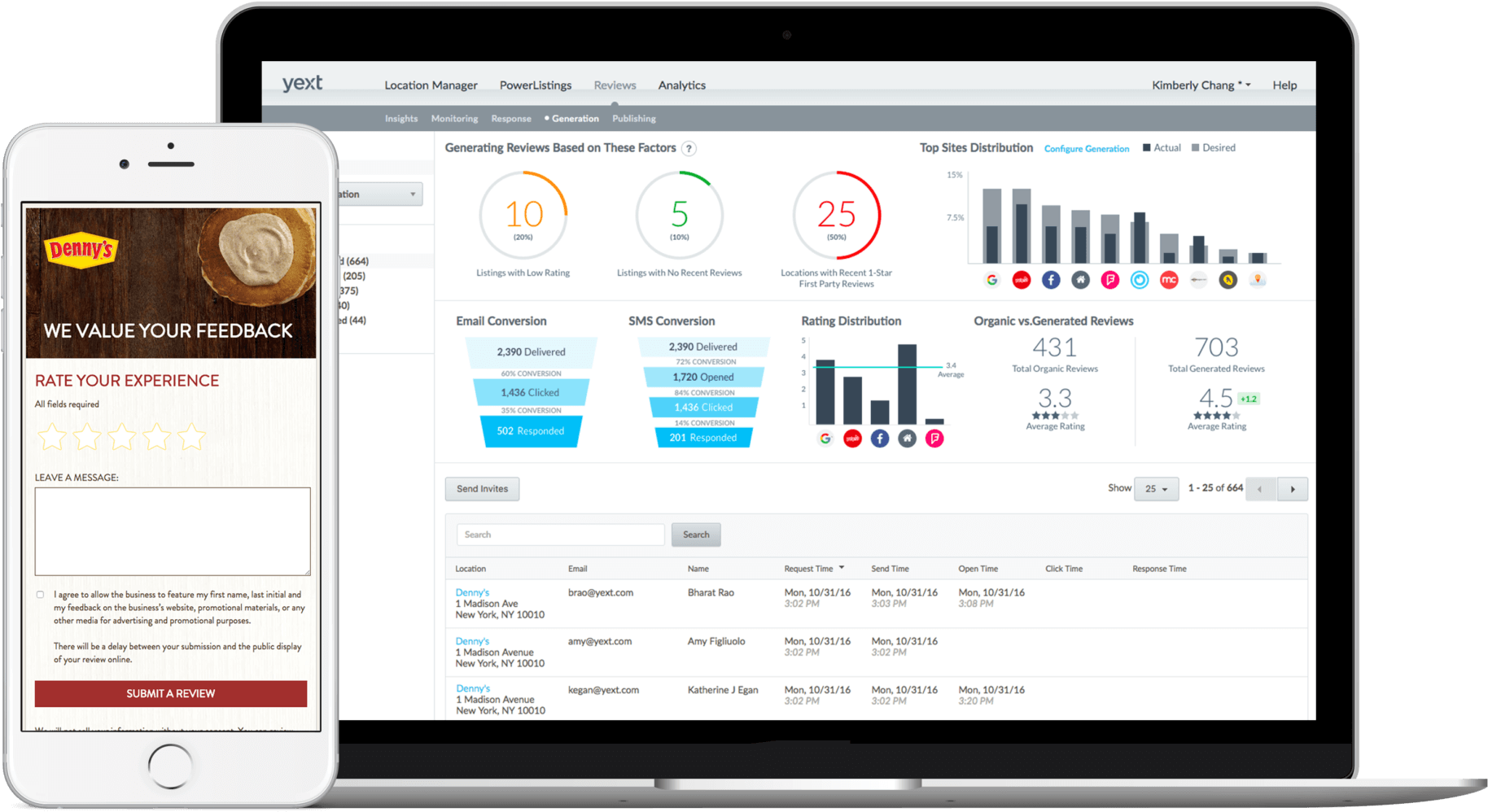
Task: Open Reviews menu
Action: click(615, 85)
